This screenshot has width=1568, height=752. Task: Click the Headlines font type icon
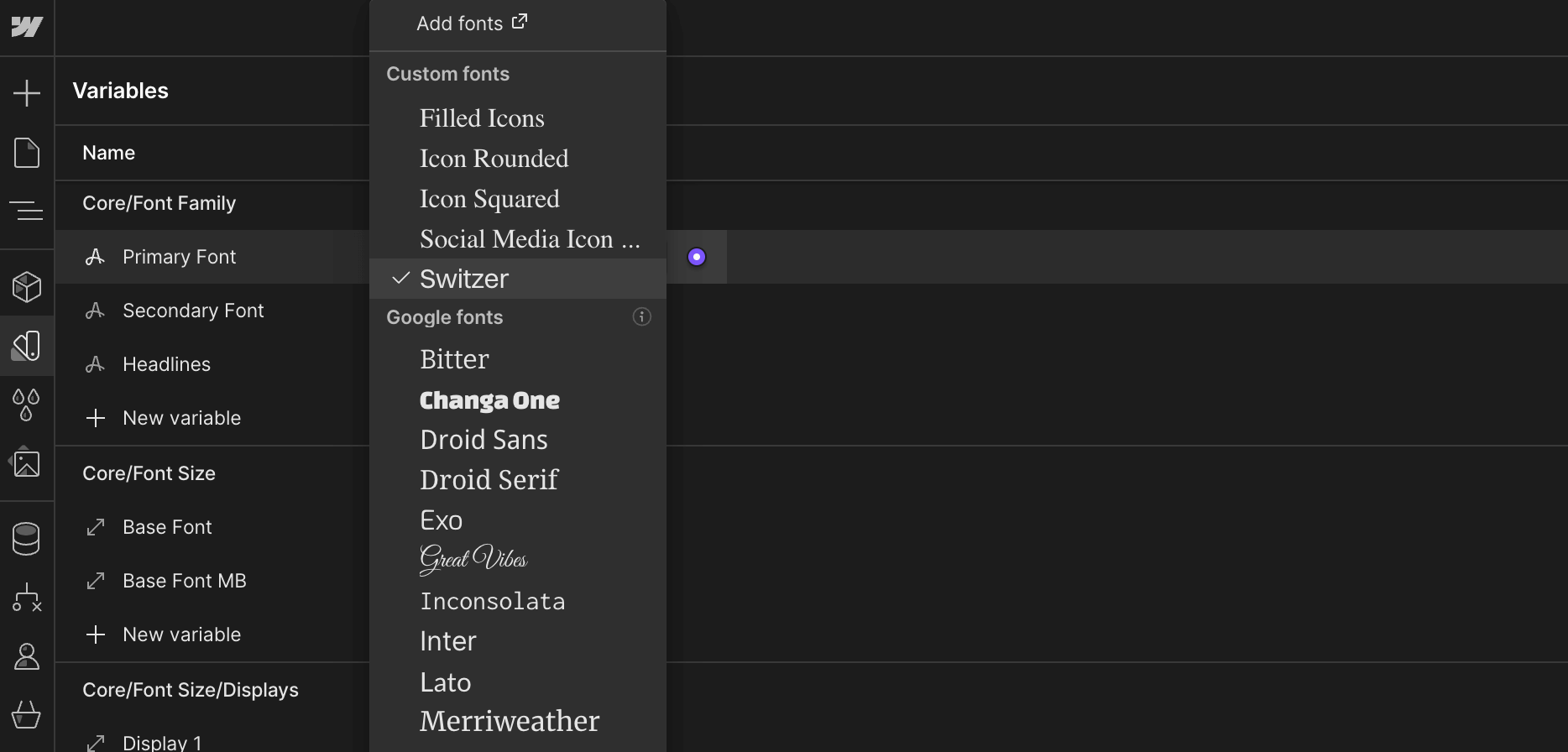[x=95, y=364]
